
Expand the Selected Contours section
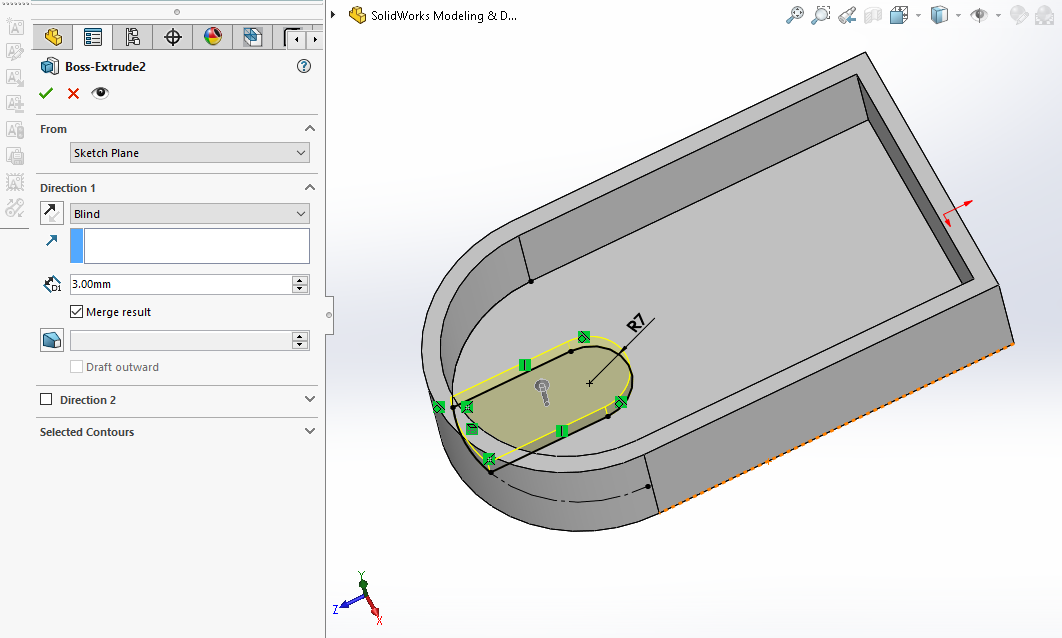[x=309, y=432]
